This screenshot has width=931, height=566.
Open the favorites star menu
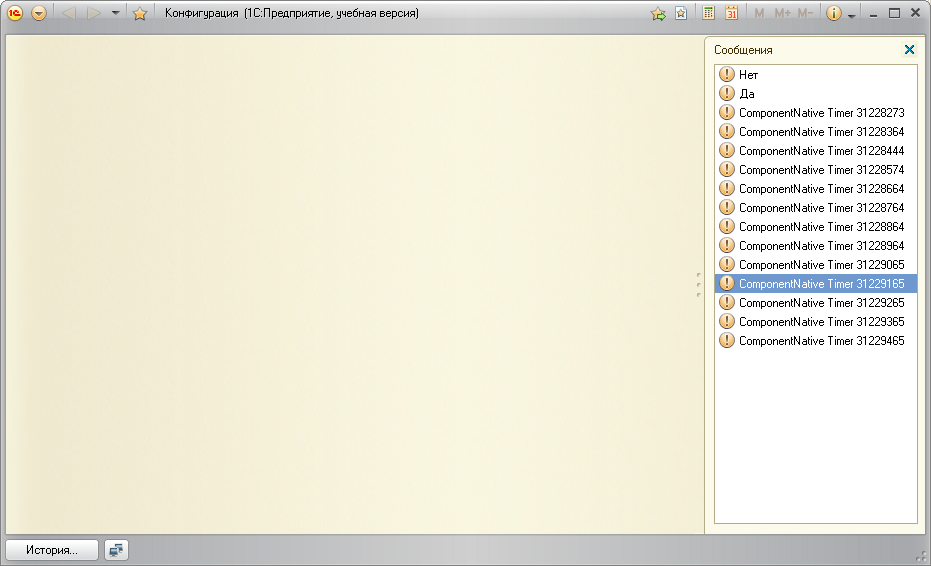click(140, 13)
